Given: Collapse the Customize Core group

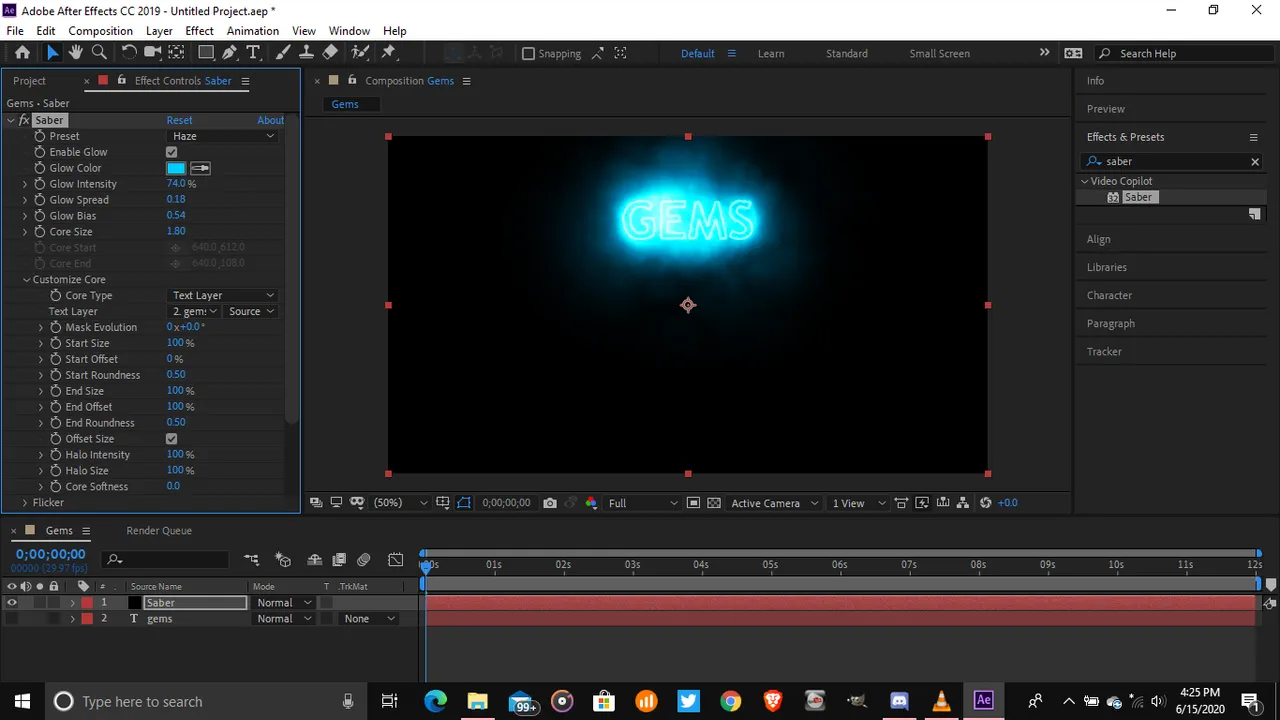Looking at the screenshot, I should click(26, 280).
